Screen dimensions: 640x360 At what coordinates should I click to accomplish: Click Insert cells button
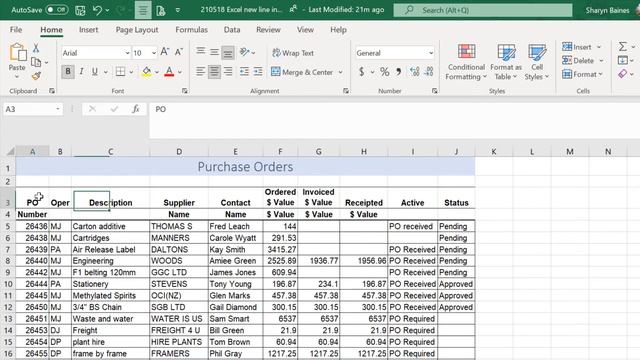577,47
